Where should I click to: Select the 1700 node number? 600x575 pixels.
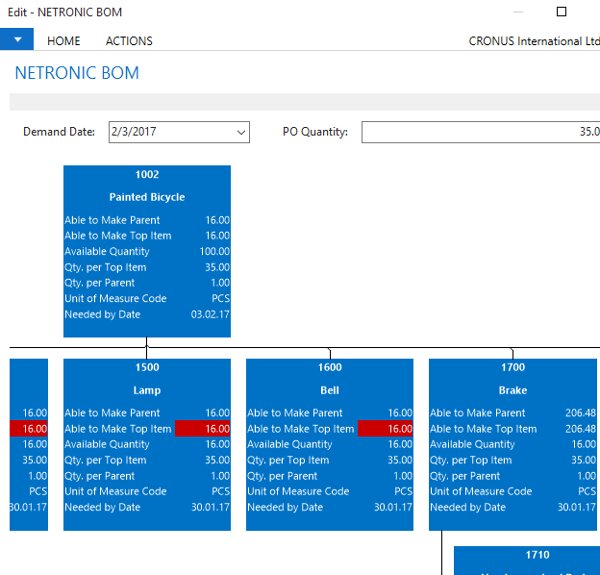pyautogui.click(x=513, y=368)
